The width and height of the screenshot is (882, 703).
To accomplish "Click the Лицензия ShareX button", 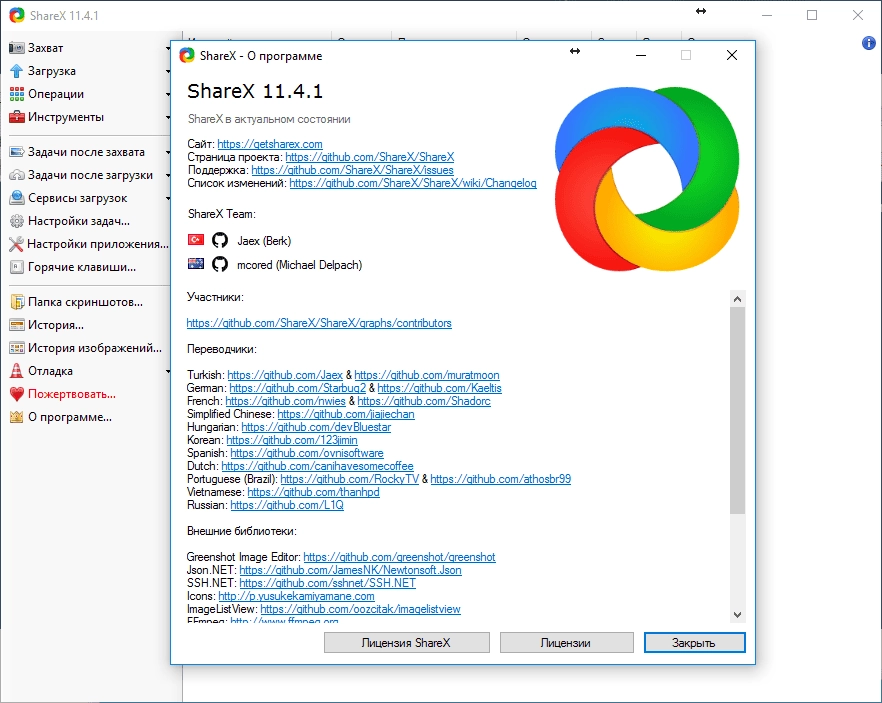I will pos(407,643).
